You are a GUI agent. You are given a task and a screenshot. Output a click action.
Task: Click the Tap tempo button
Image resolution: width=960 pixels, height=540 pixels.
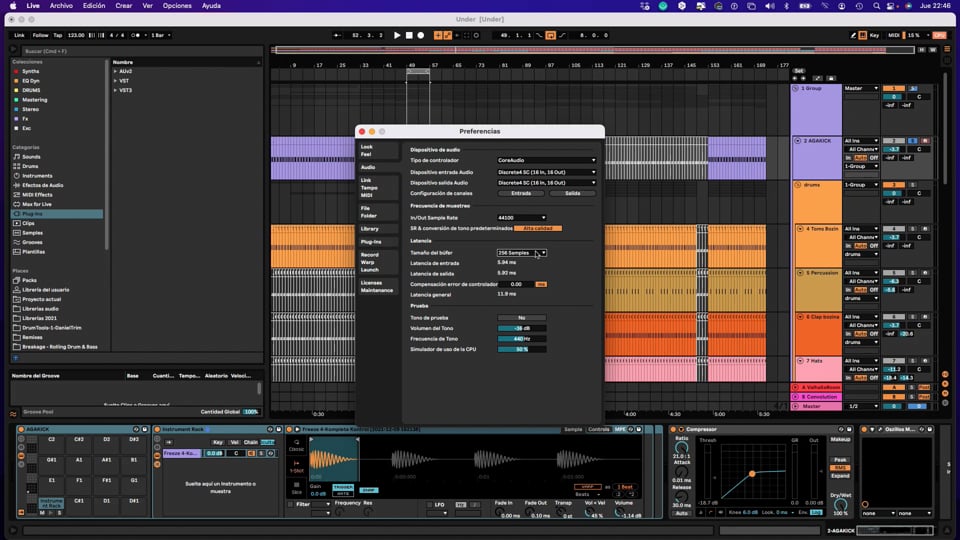coord(58,36)
